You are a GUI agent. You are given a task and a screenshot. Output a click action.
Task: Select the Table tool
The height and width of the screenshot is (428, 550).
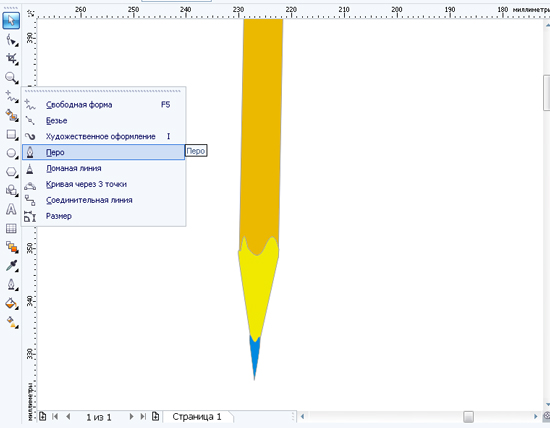[11, 228]
